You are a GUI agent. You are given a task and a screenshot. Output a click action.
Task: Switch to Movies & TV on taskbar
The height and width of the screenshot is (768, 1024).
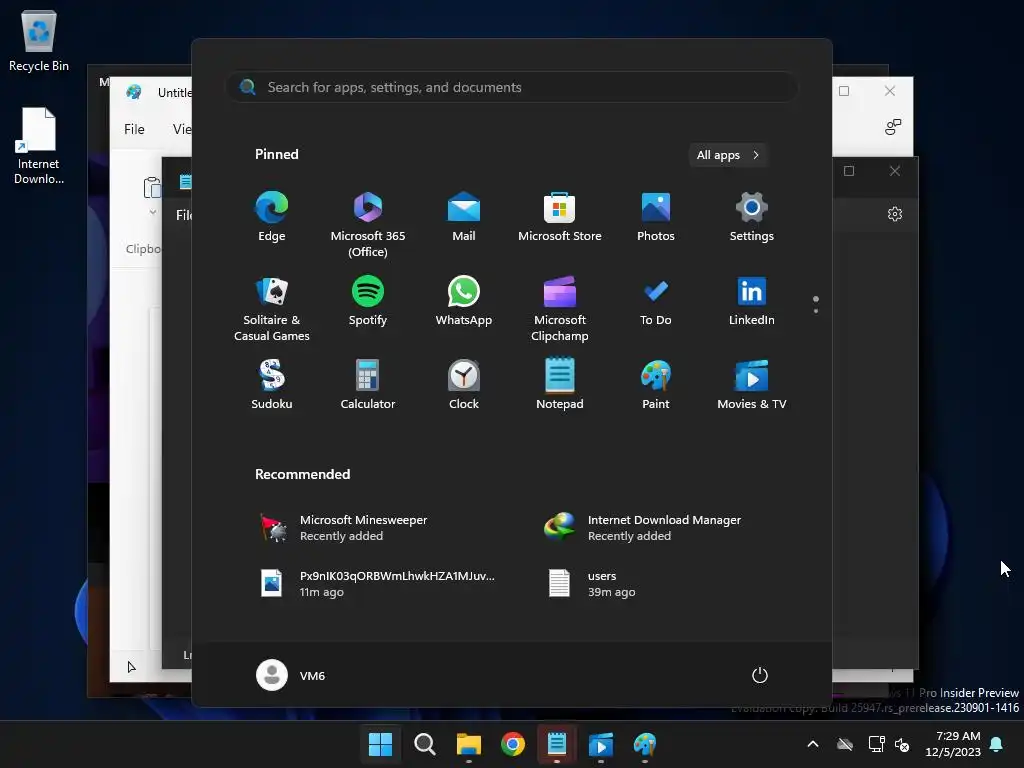[601, 744]
